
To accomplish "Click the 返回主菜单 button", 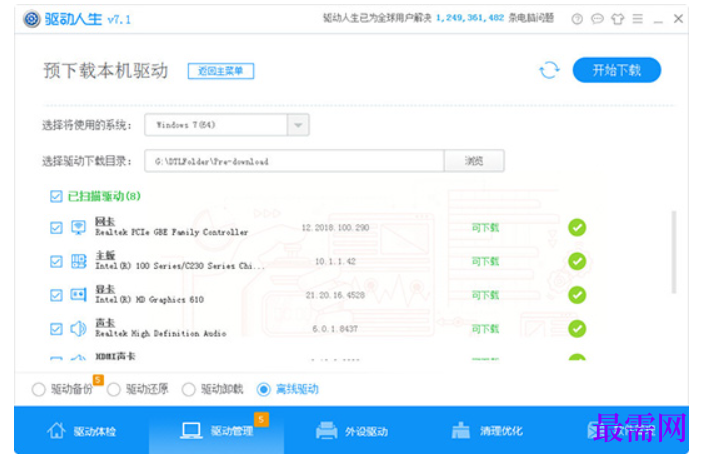I will (221, 71).
